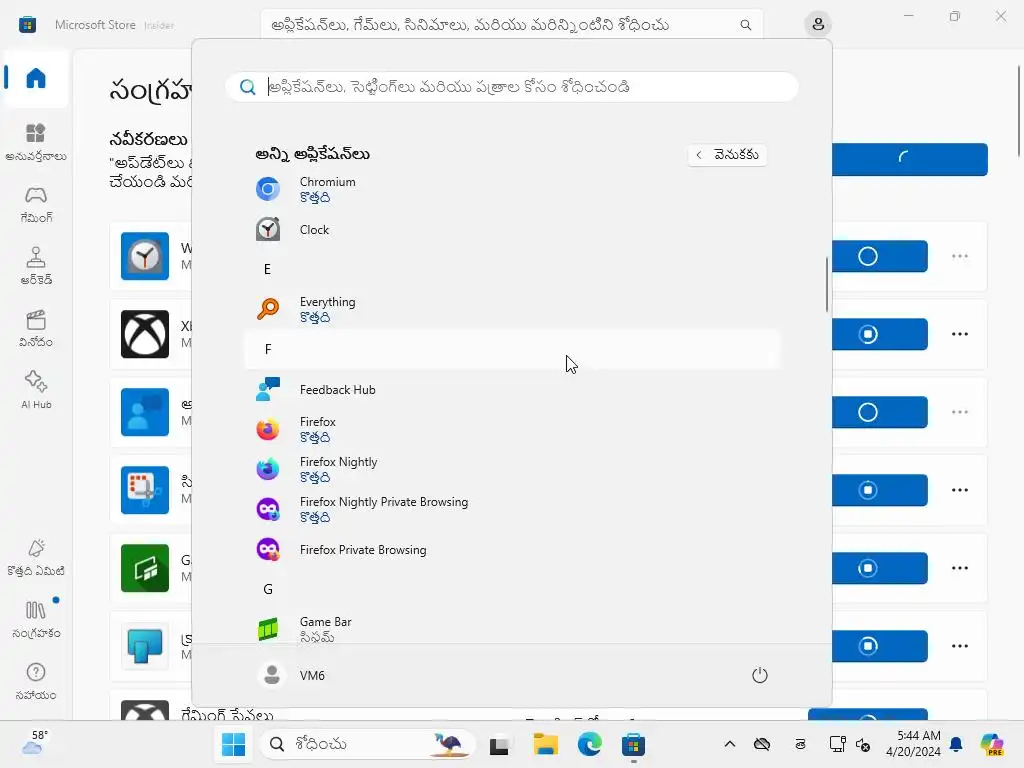Open the Store profile account icon
This screenshot has width=1024, height=768.
click(x=818, y=25)
